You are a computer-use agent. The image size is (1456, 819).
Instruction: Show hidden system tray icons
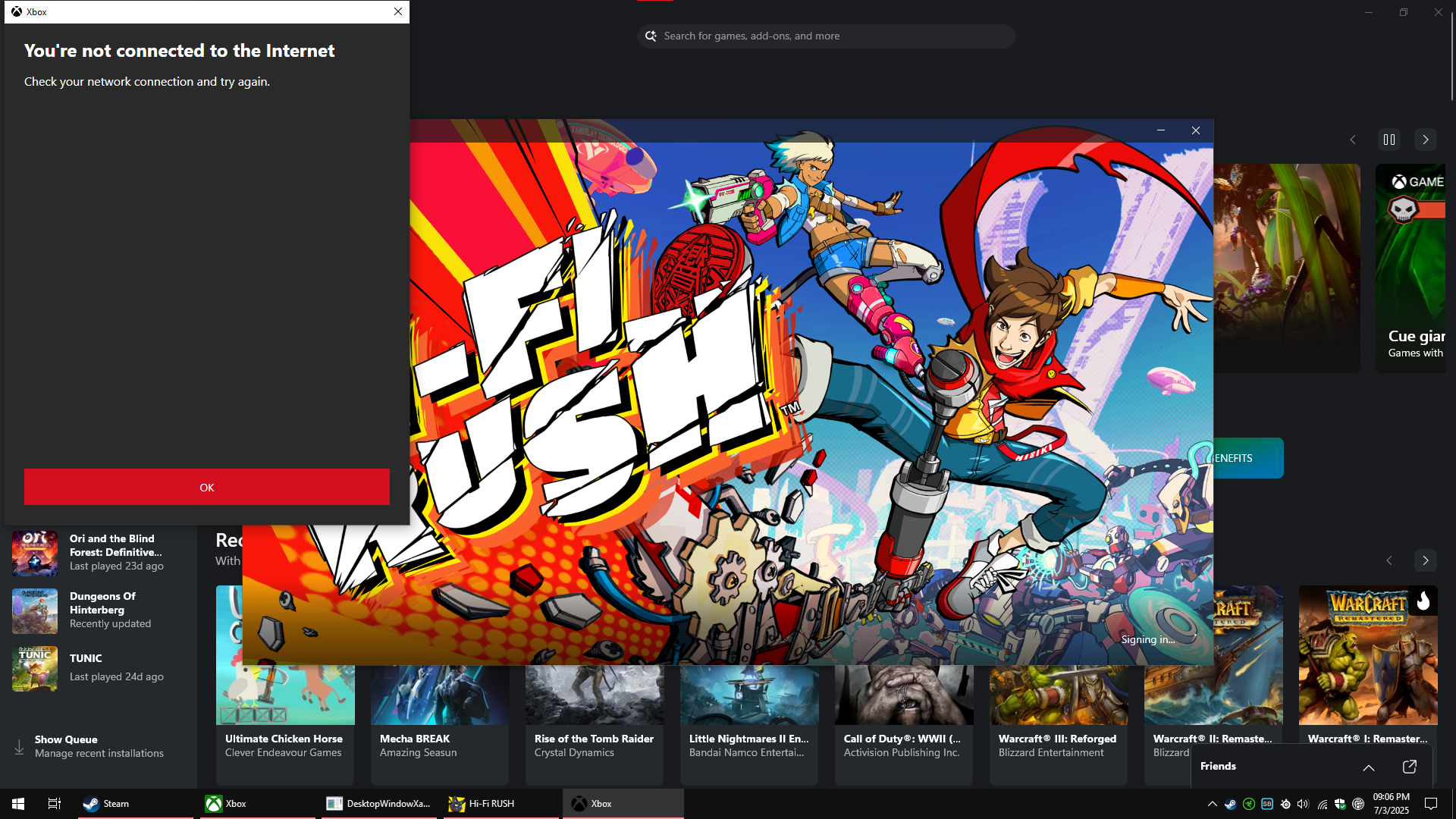(1212, 804)
